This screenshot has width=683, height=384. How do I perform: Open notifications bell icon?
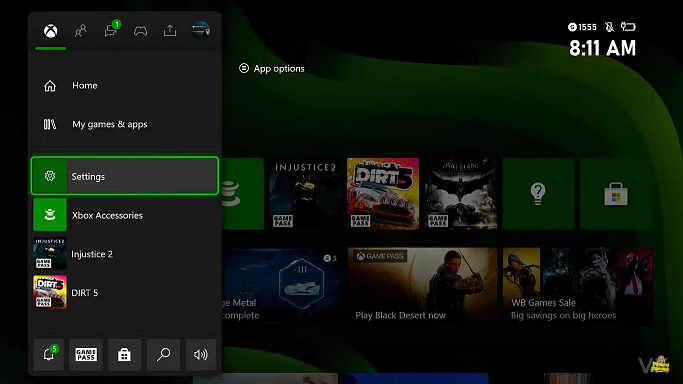[49, 354]
